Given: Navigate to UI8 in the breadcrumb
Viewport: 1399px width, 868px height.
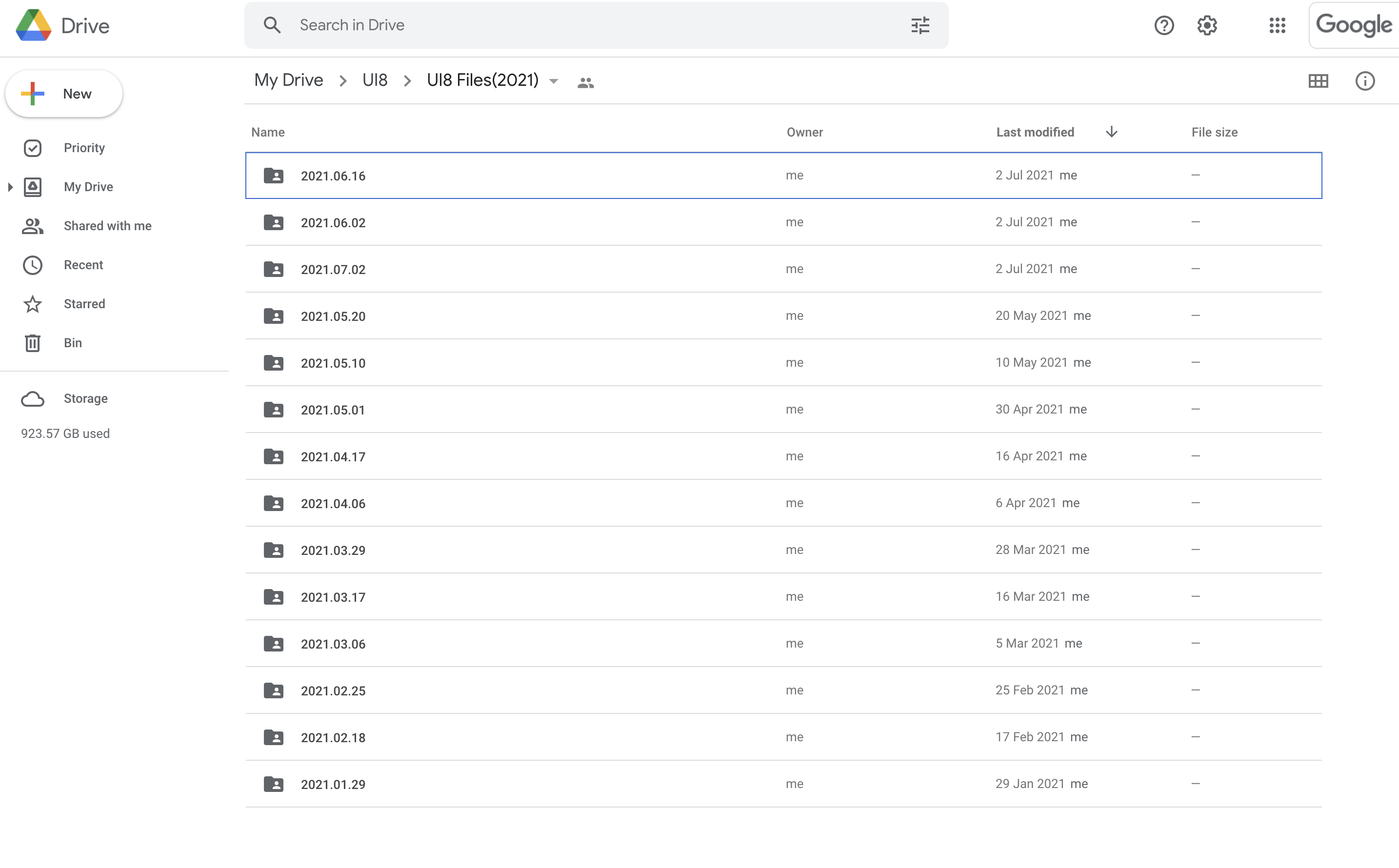Looking at the screenshot, I should click(375, 80).
